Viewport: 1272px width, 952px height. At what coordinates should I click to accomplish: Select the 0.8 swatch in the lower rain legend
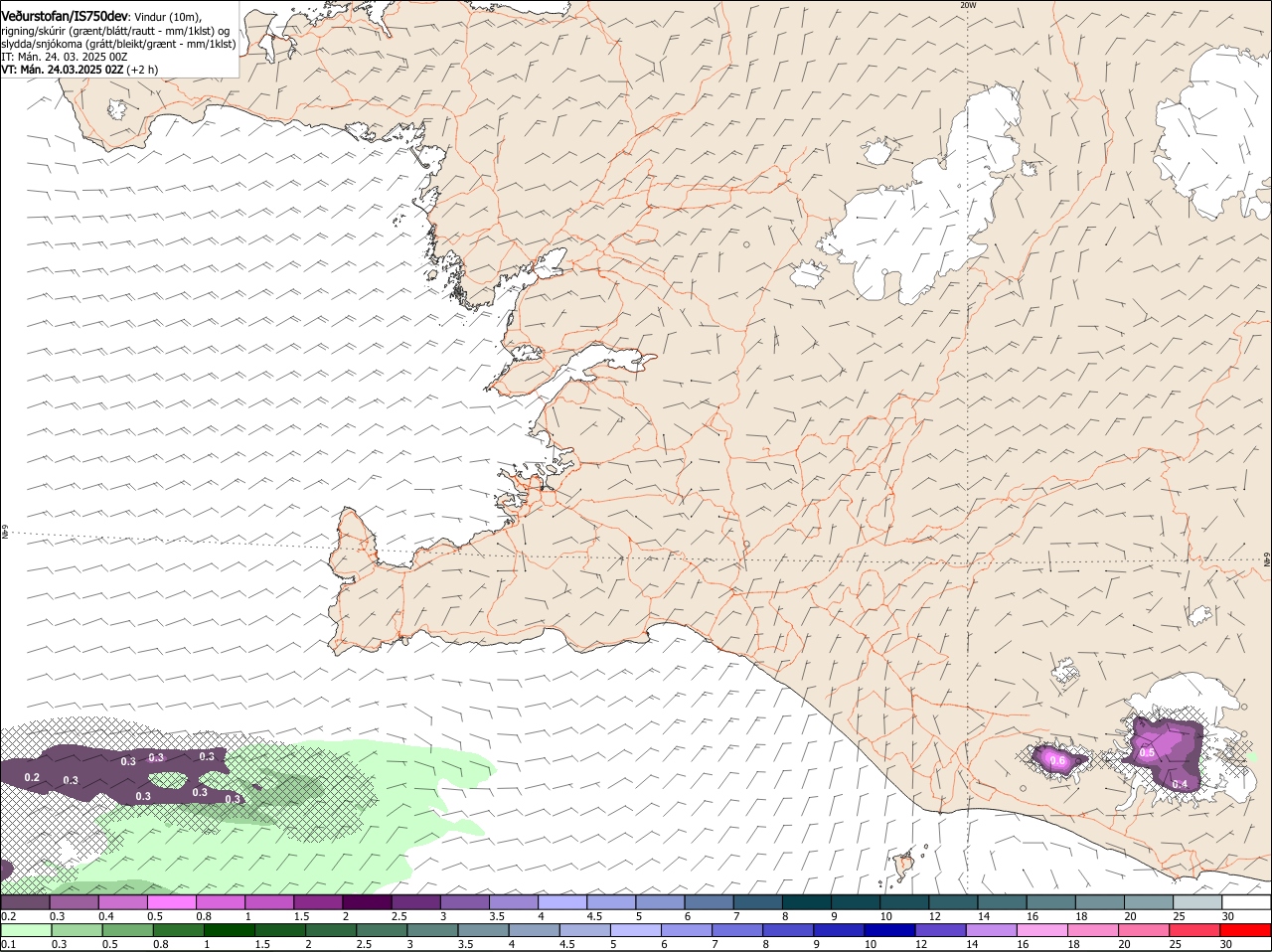click(x=179, y=930)
